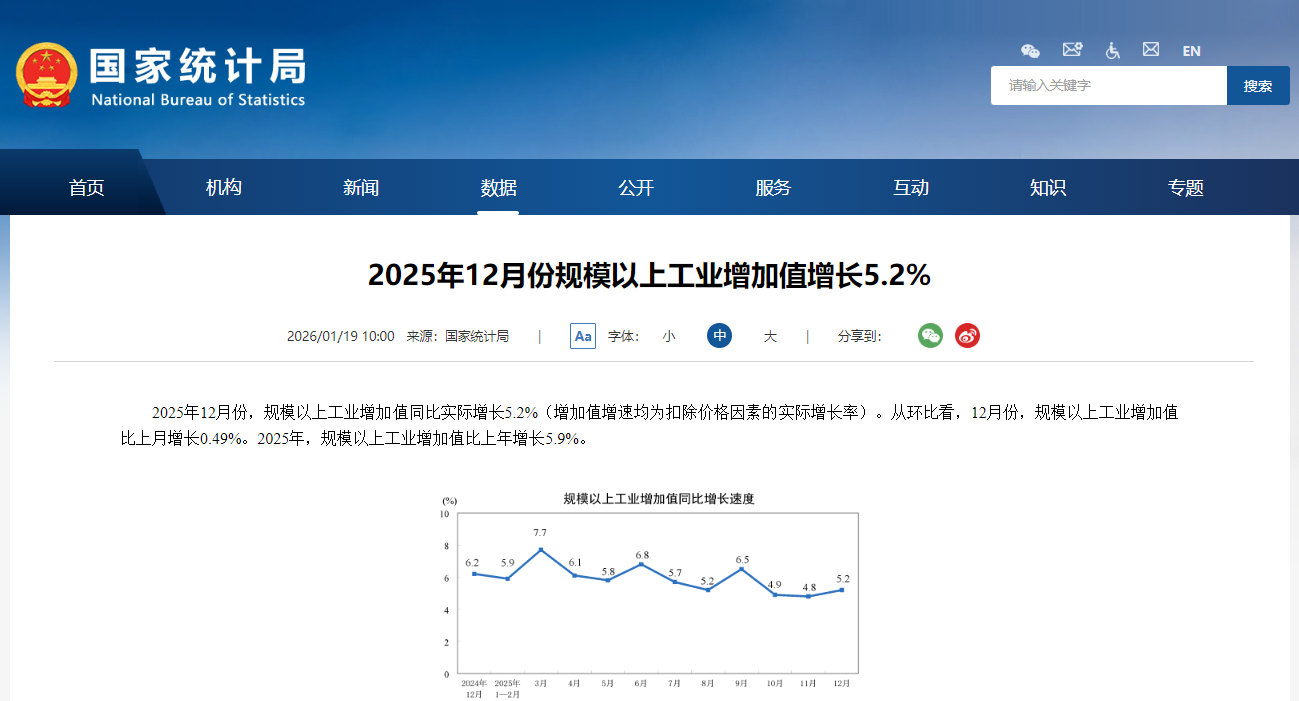Click inside the keyword search input field
This screenshot has height=701, width=1299.
(1108, 85)
